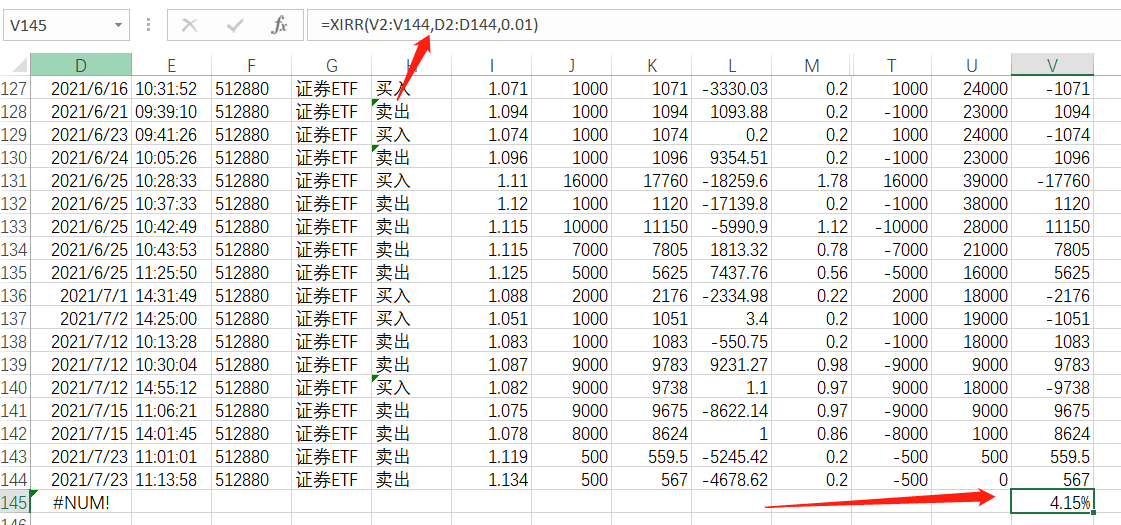Click 买入 cell in row 136

[412, 295]
